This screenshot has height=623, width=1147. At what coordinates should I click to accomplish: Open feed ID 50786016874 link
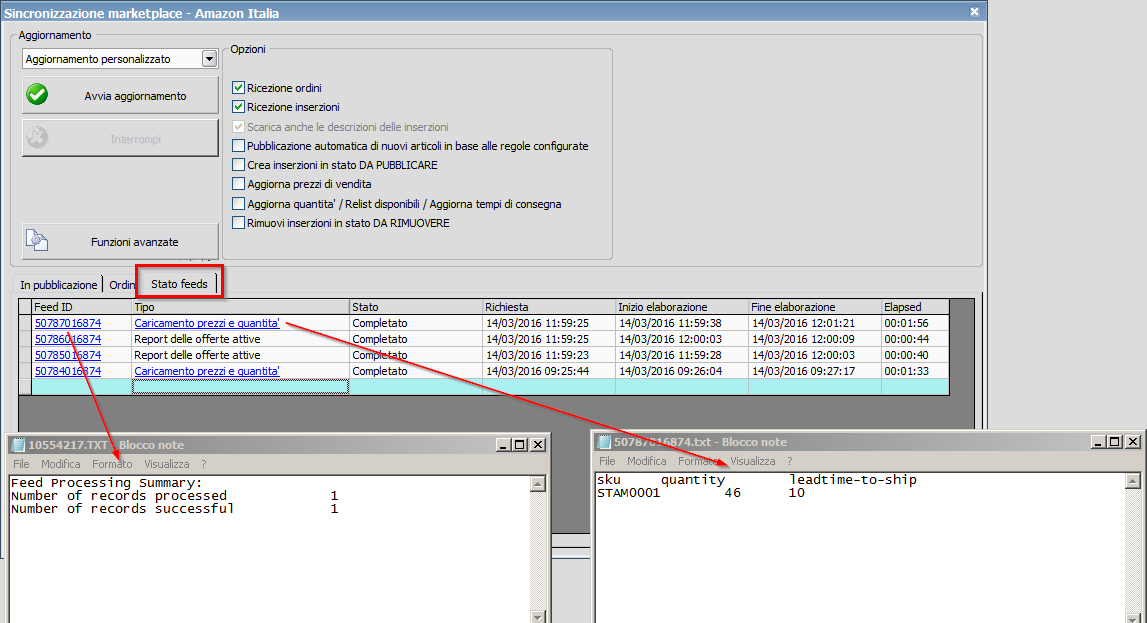pos(68,339)
